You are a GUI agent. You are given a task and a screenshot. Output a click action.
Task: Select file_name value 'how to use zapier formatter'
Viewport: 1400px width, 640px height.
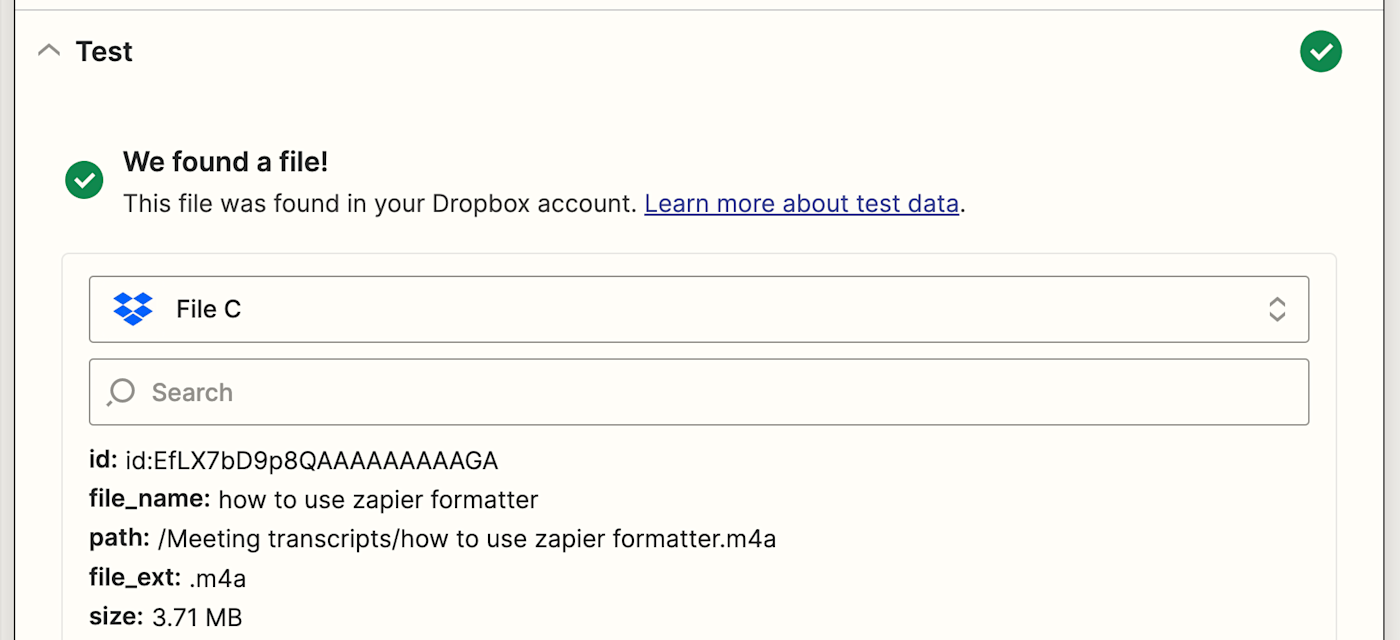click(x=378, y=500)
